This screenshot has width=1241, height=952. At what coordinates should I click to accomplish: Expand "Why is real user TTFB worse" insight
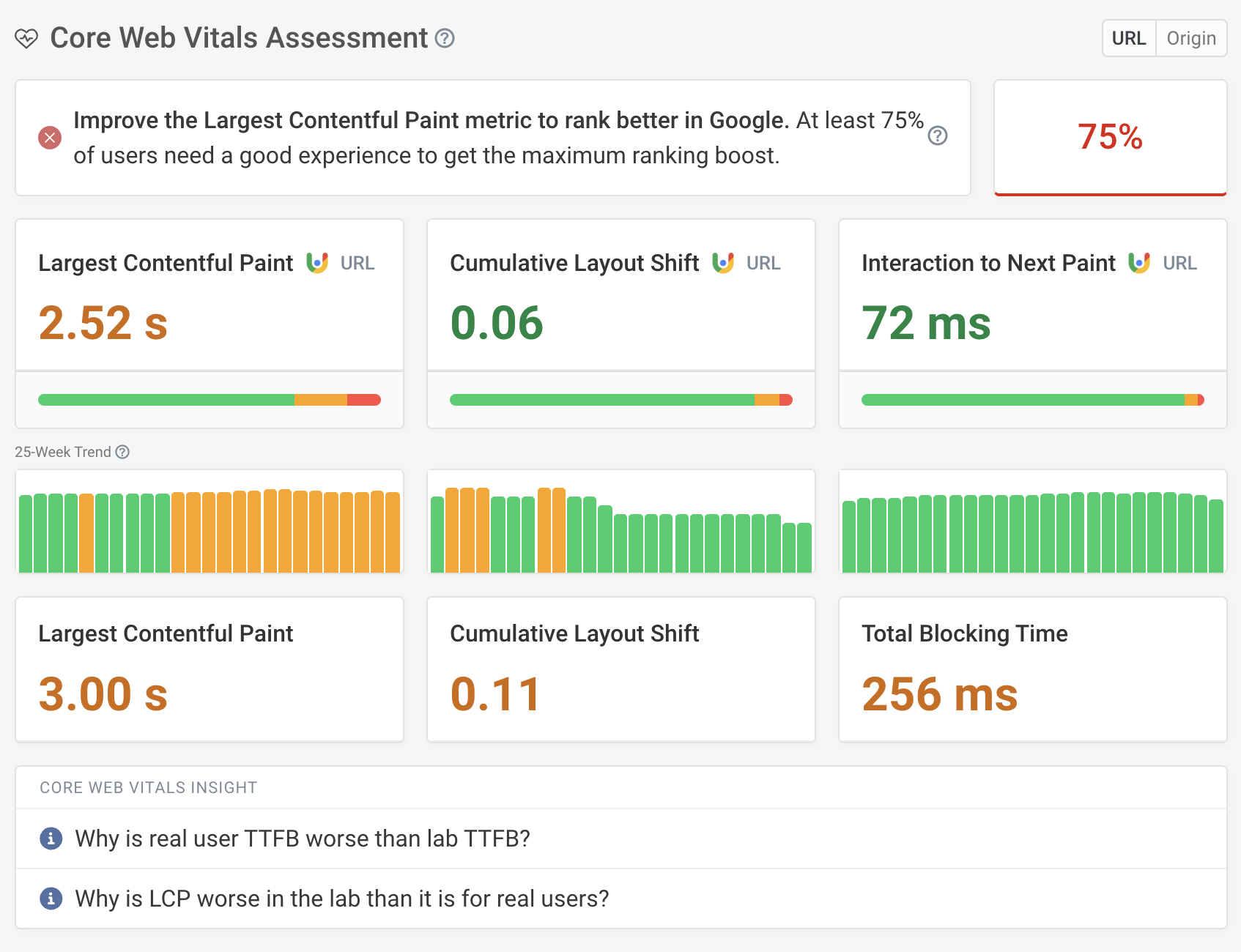[x=303, y=838]
